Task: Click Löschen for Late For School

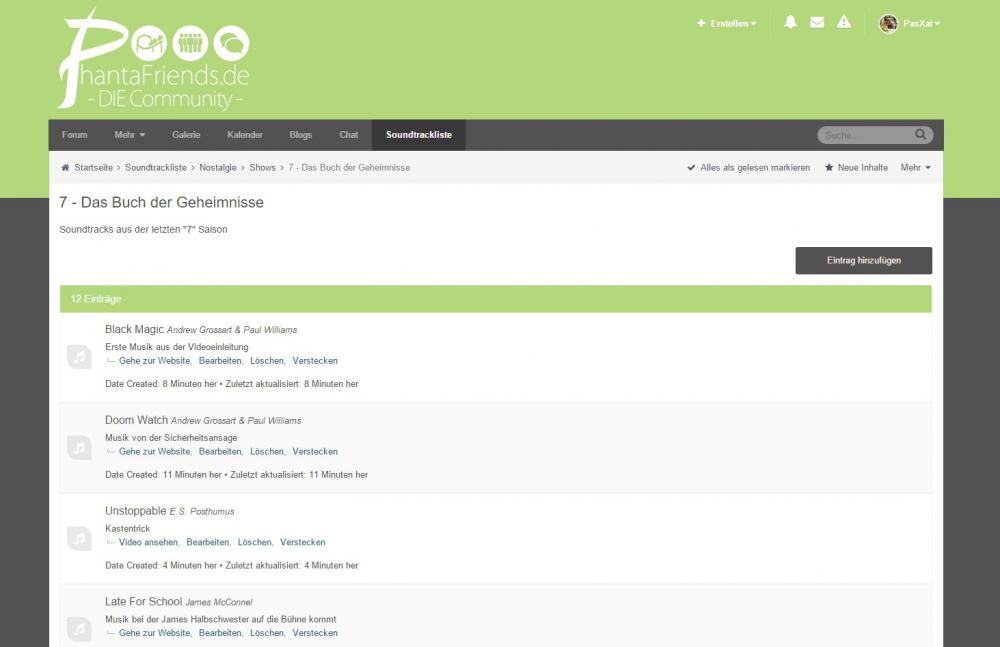Action: (267, 633)
